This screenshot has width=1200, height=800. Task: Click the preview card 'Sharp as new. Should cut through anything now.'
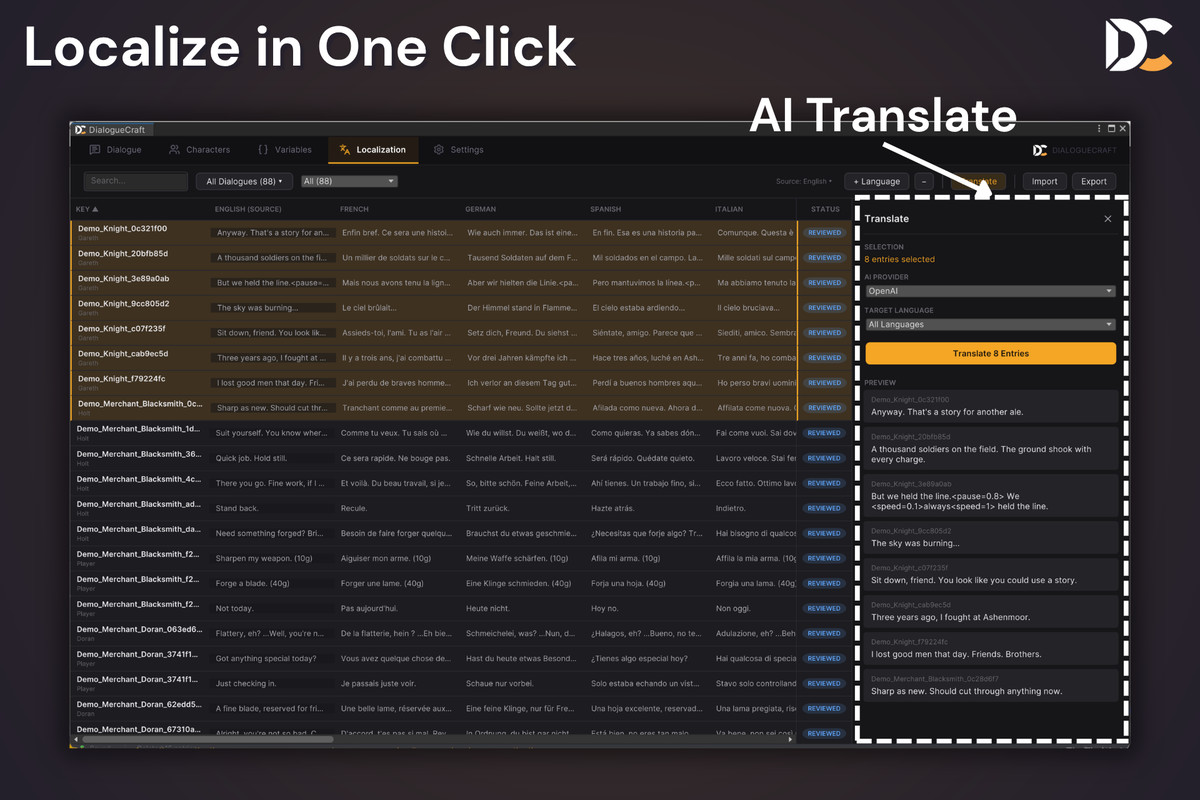click(990, 685)
